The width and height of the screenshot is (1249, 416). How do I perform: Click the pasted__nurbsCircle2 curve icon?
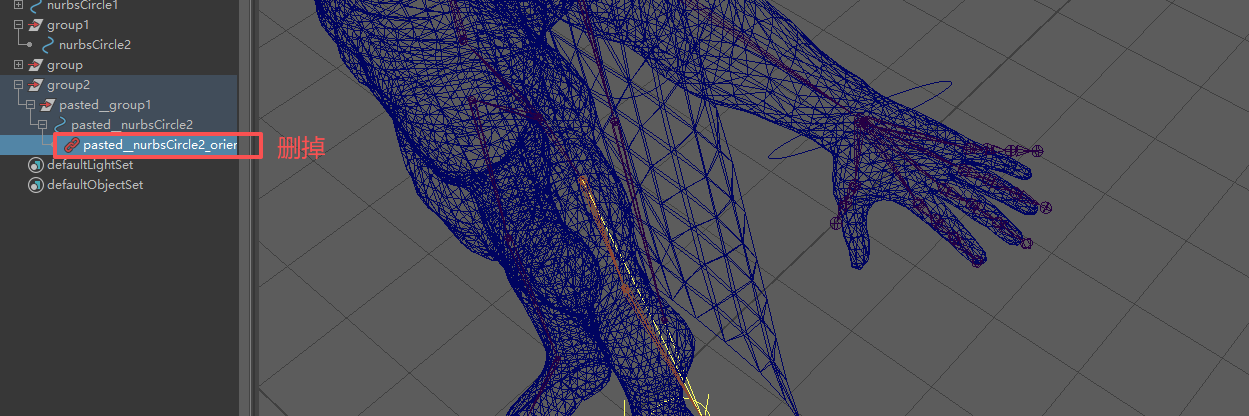[x=59, y=125]
